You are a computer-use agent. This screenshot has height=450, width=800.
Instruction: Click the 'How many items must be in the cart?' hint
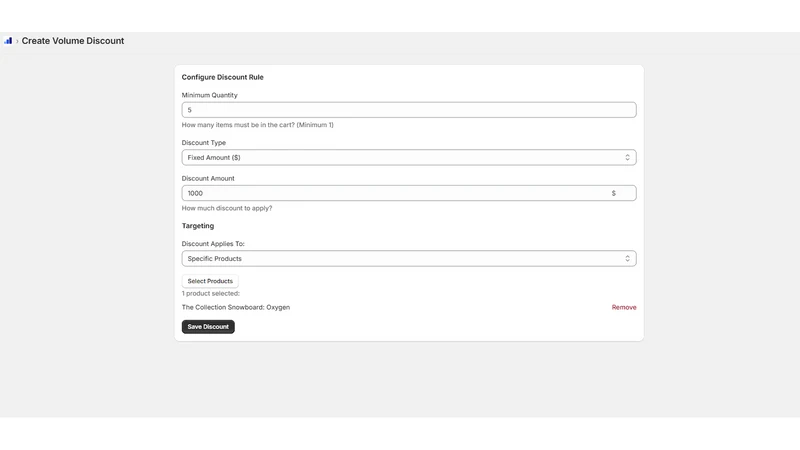258,124
